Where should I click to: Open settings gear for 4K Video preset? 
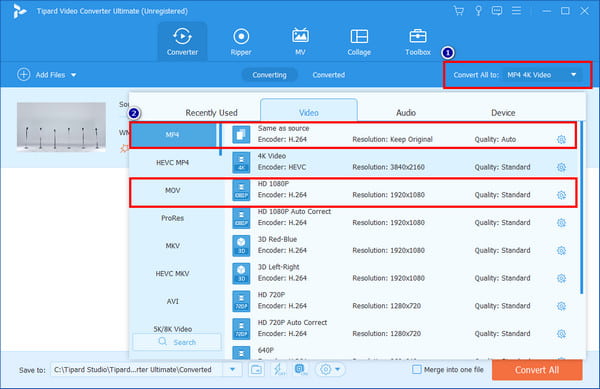[561, 167]
